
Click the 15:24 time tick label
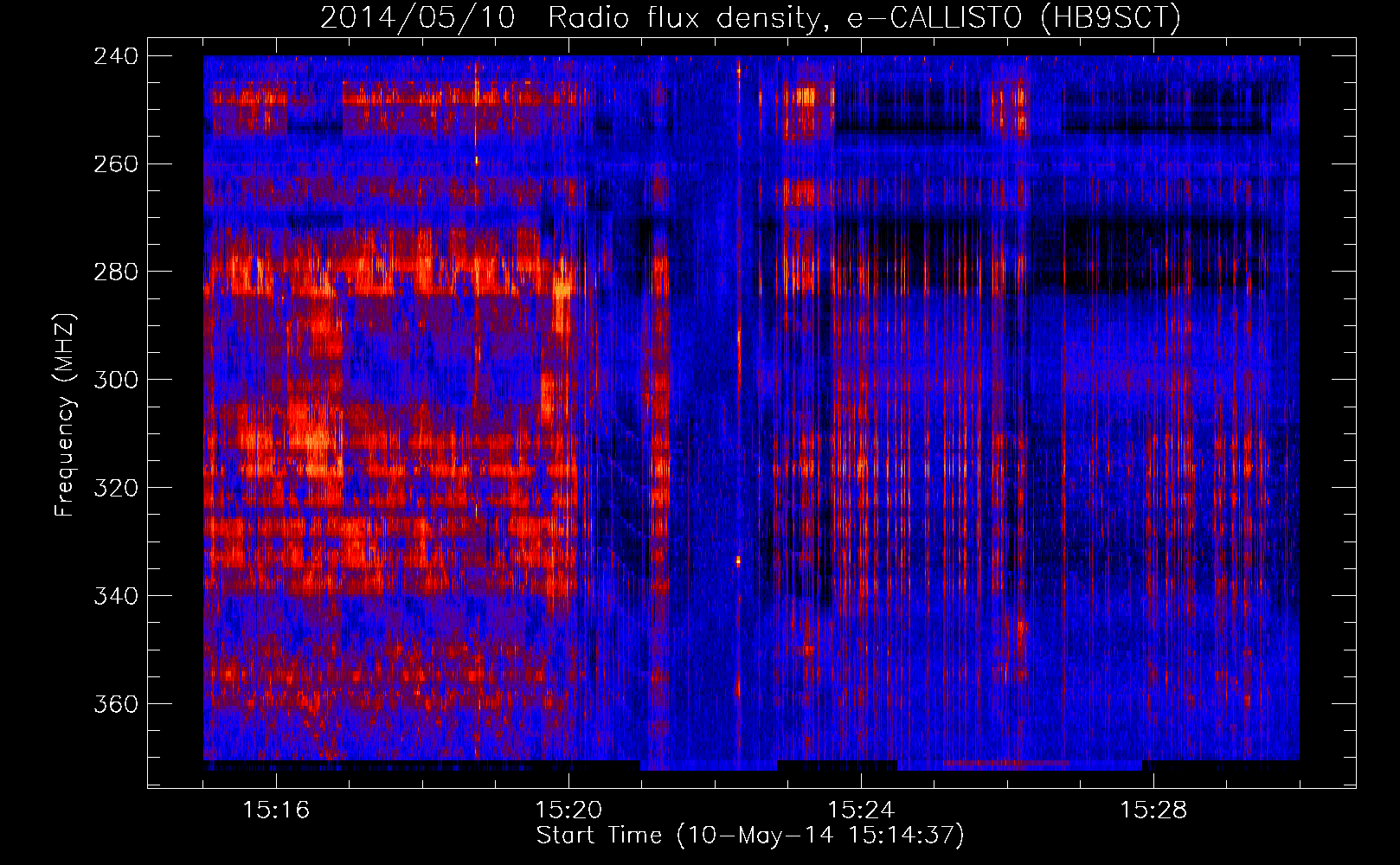[861, 810]
